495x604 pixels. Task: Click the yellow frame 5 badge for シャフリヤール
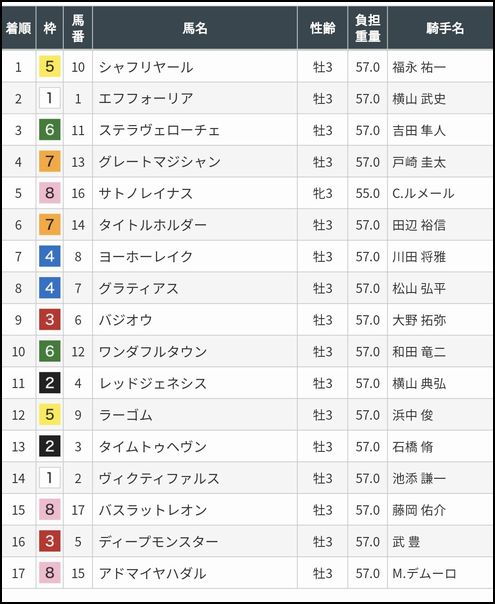click(50, 67)
